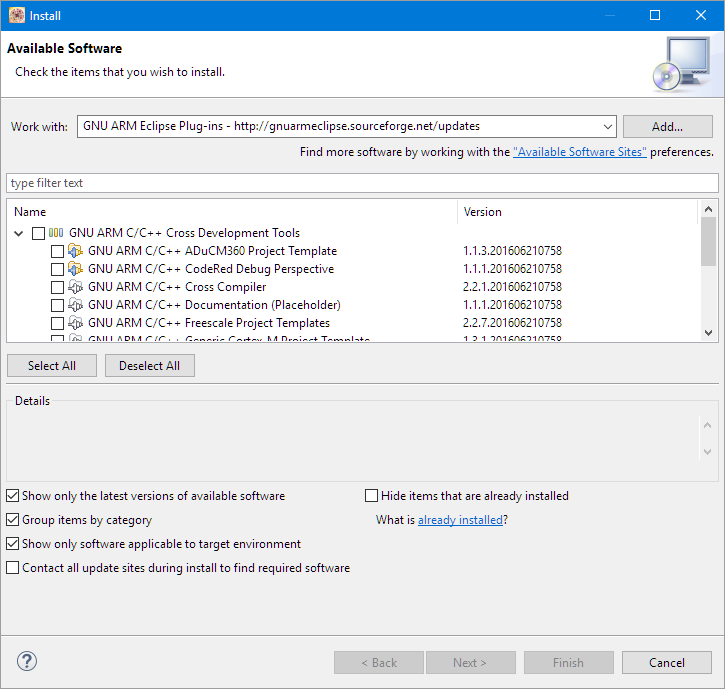
Task: Click the help question mark icon
Action: pyautogui.click(x=27, y=661)
